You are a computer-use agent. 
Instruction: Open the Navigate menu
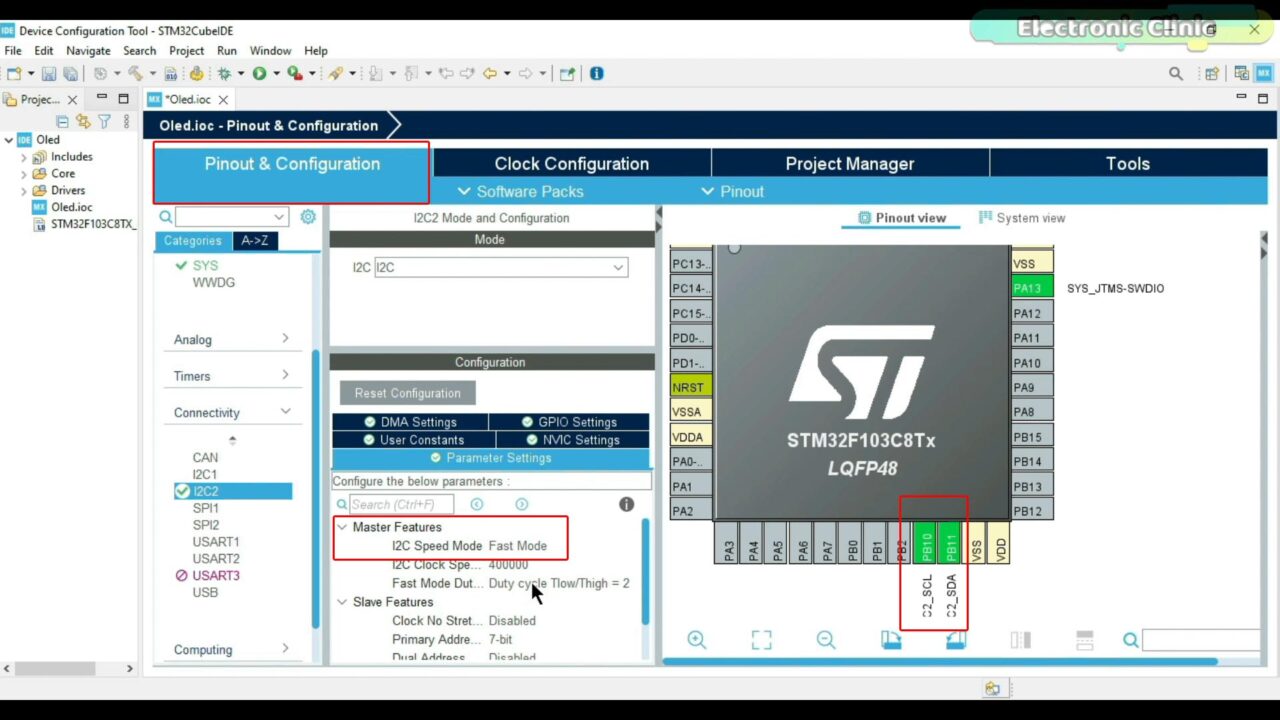(x=88, y=51)
